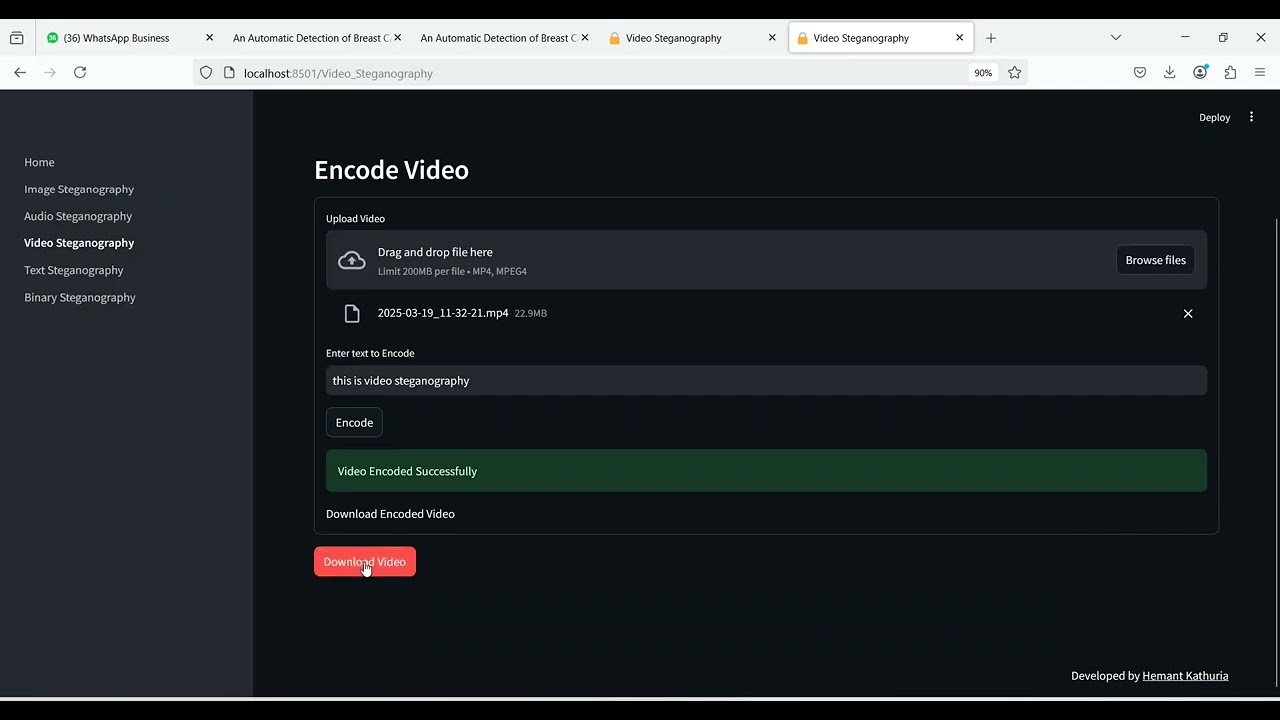
Task: Click the uploaded video file icon
Action: [352, 314]
